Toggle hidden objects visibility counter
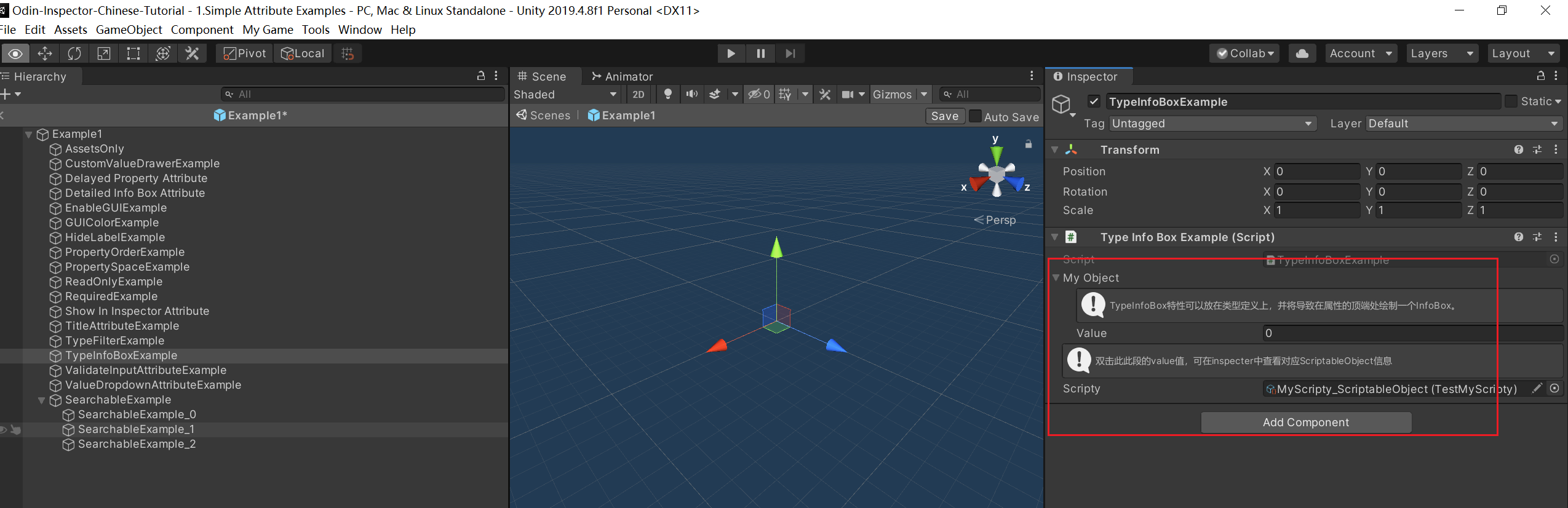Screen dimensions: 1568x508 click(x=758, y=94)
